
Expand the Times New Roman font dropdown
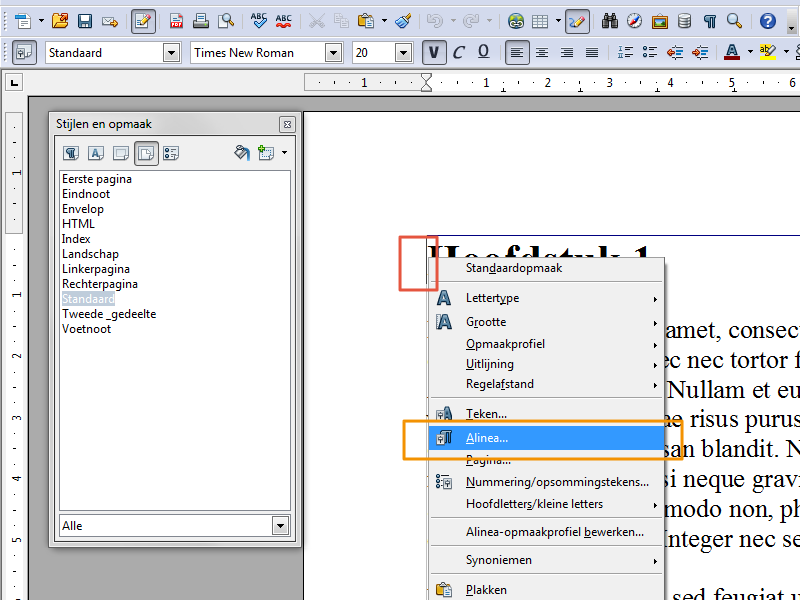(333, 53)
